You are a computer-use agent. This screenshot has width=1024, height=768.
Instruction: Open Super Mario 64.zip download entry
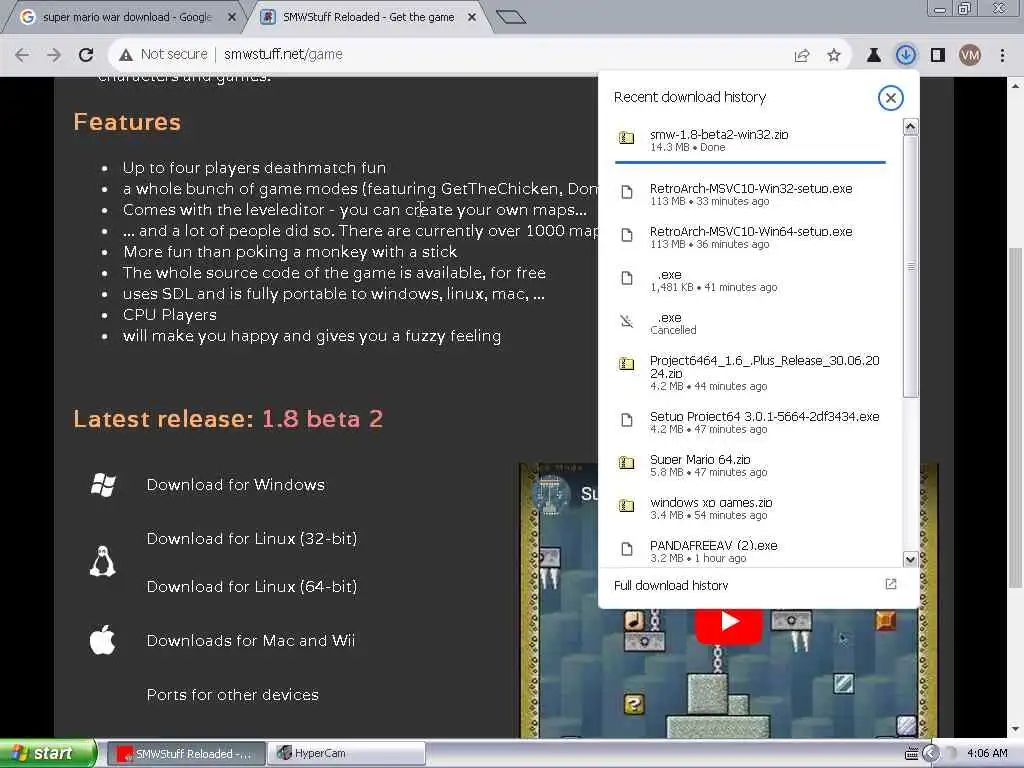tap(750, 465)
